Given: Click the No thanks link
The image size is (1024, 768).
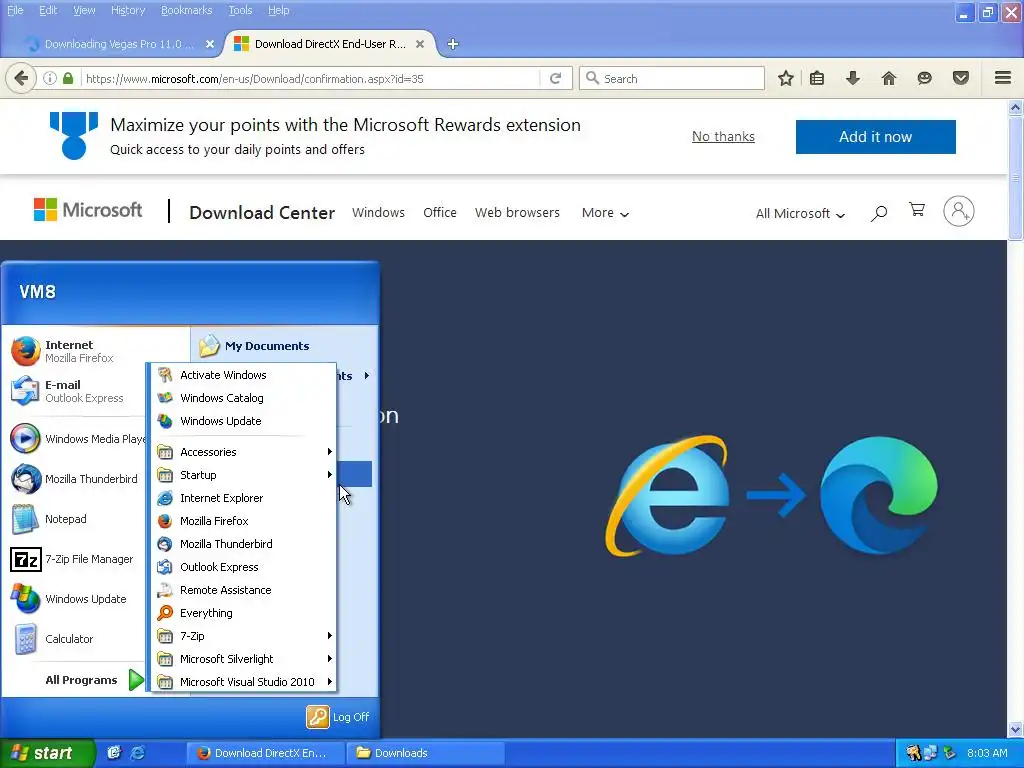Looking at the screenshot, I should 723,136.
